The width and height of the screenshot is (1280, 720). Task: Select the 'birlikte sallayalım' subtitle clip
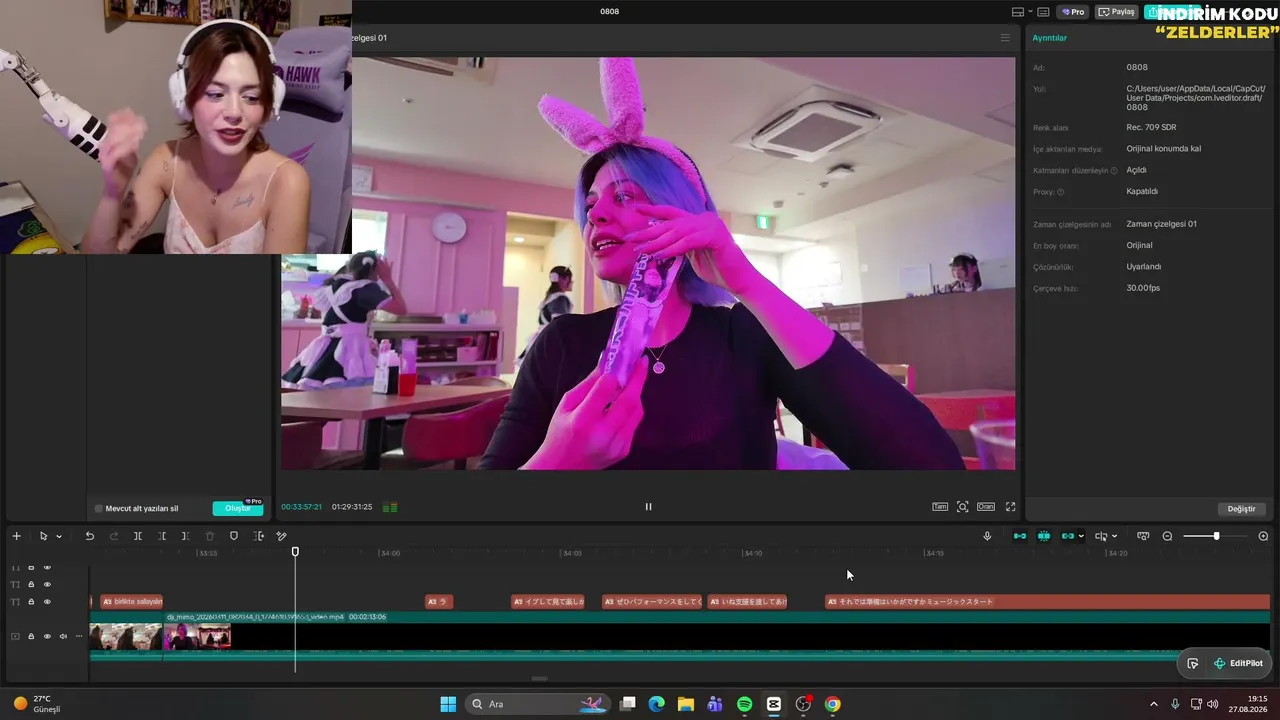click(x=131, y=602)
